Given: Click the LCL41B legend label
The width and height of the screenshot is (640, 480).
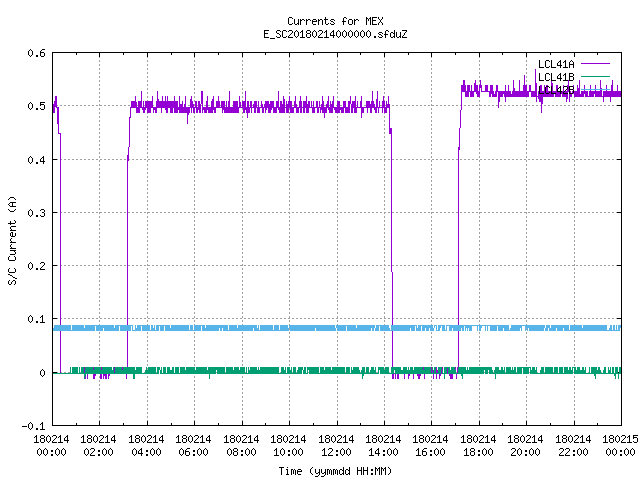Looking at the screenshot, I should 556,77.
